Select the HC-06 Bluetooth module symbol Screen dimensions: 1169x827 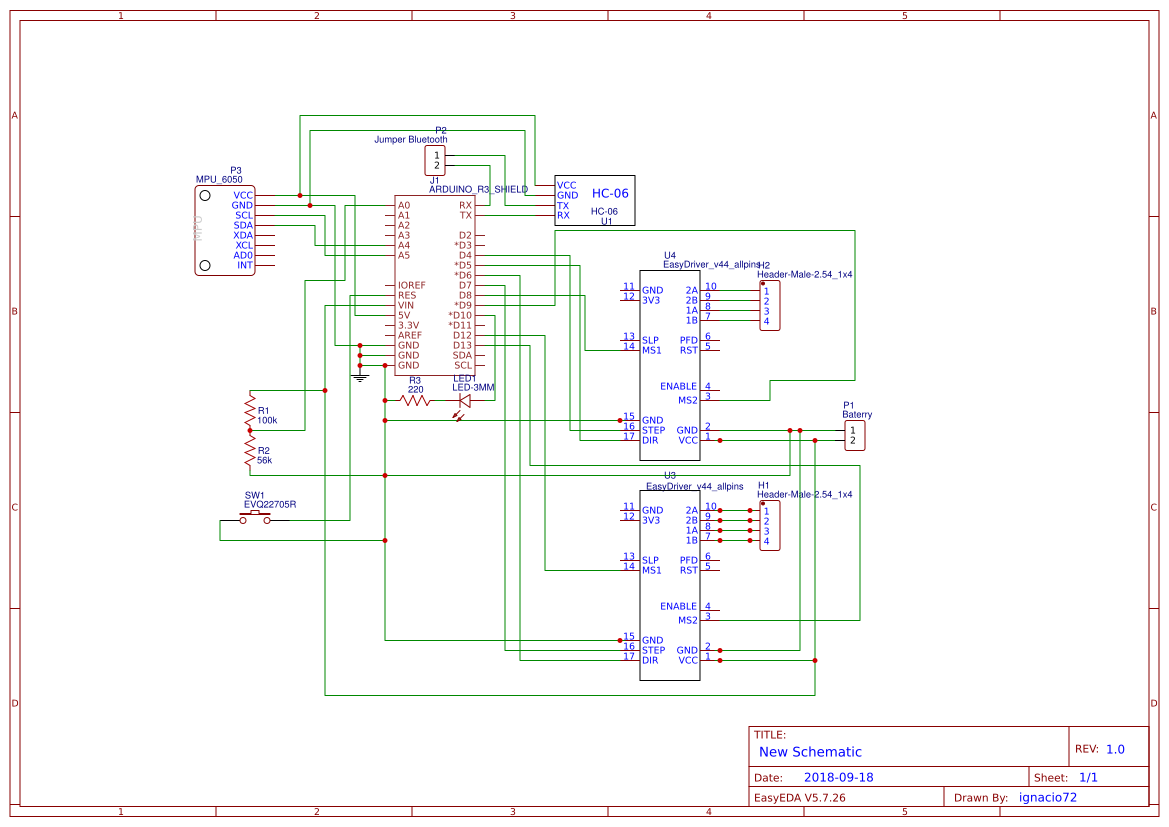pyautogui.click(x=594, y=200)
